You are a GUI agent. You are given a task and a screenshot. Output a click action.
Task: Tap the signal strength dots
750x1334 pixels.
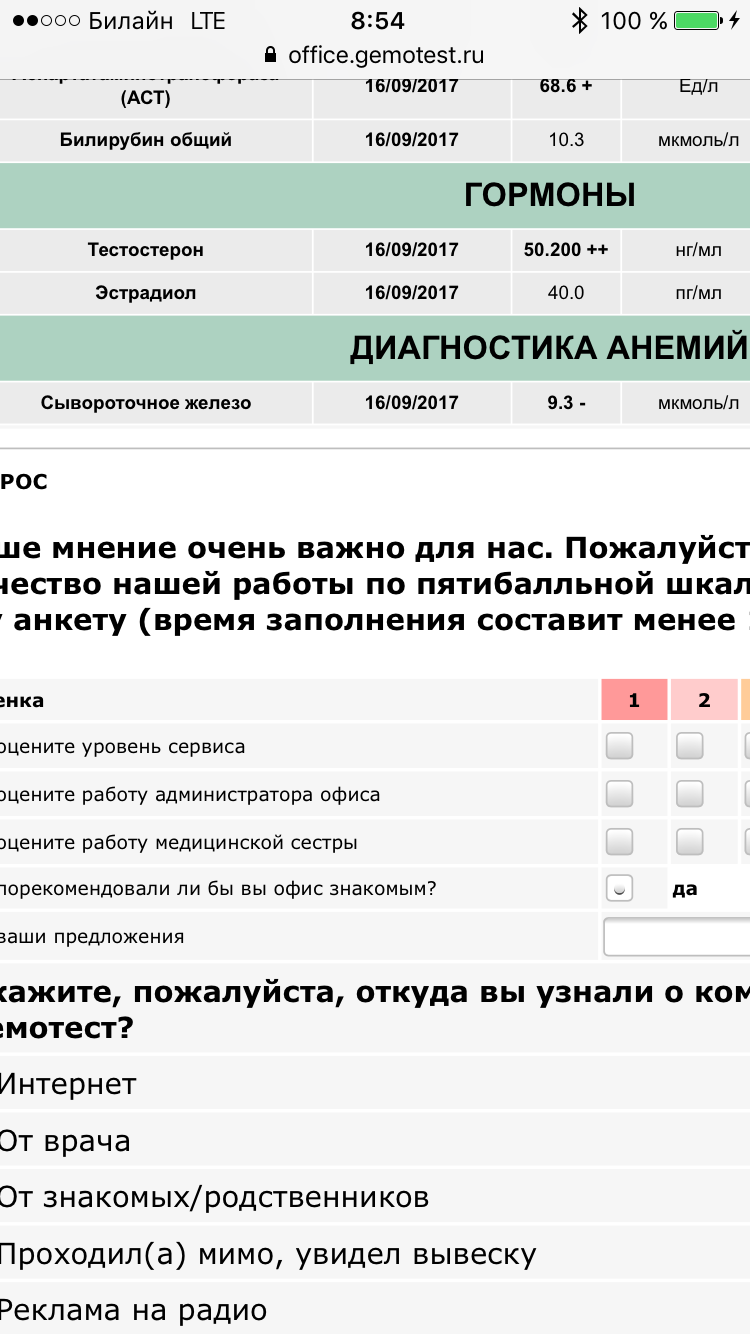click(x=44, y=21)
